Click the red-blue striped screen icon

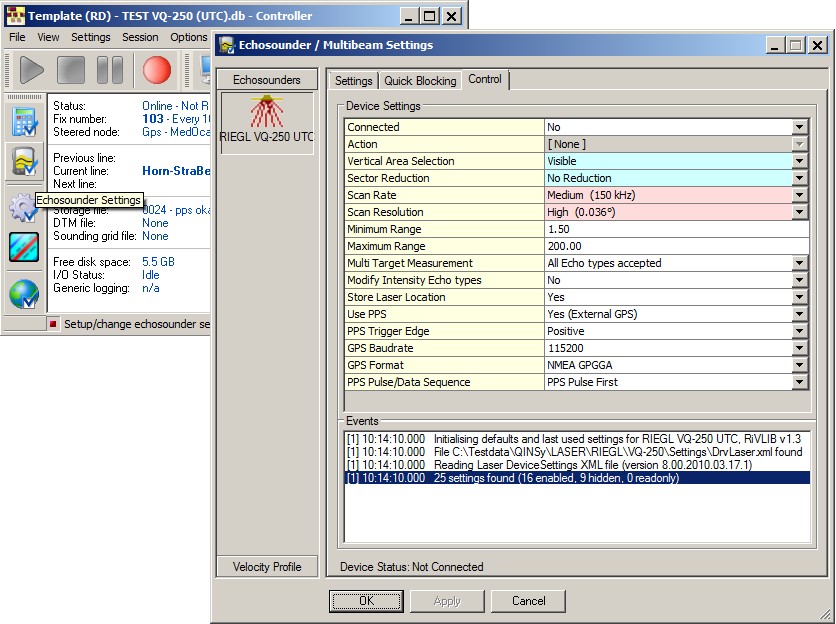[24, 249]
